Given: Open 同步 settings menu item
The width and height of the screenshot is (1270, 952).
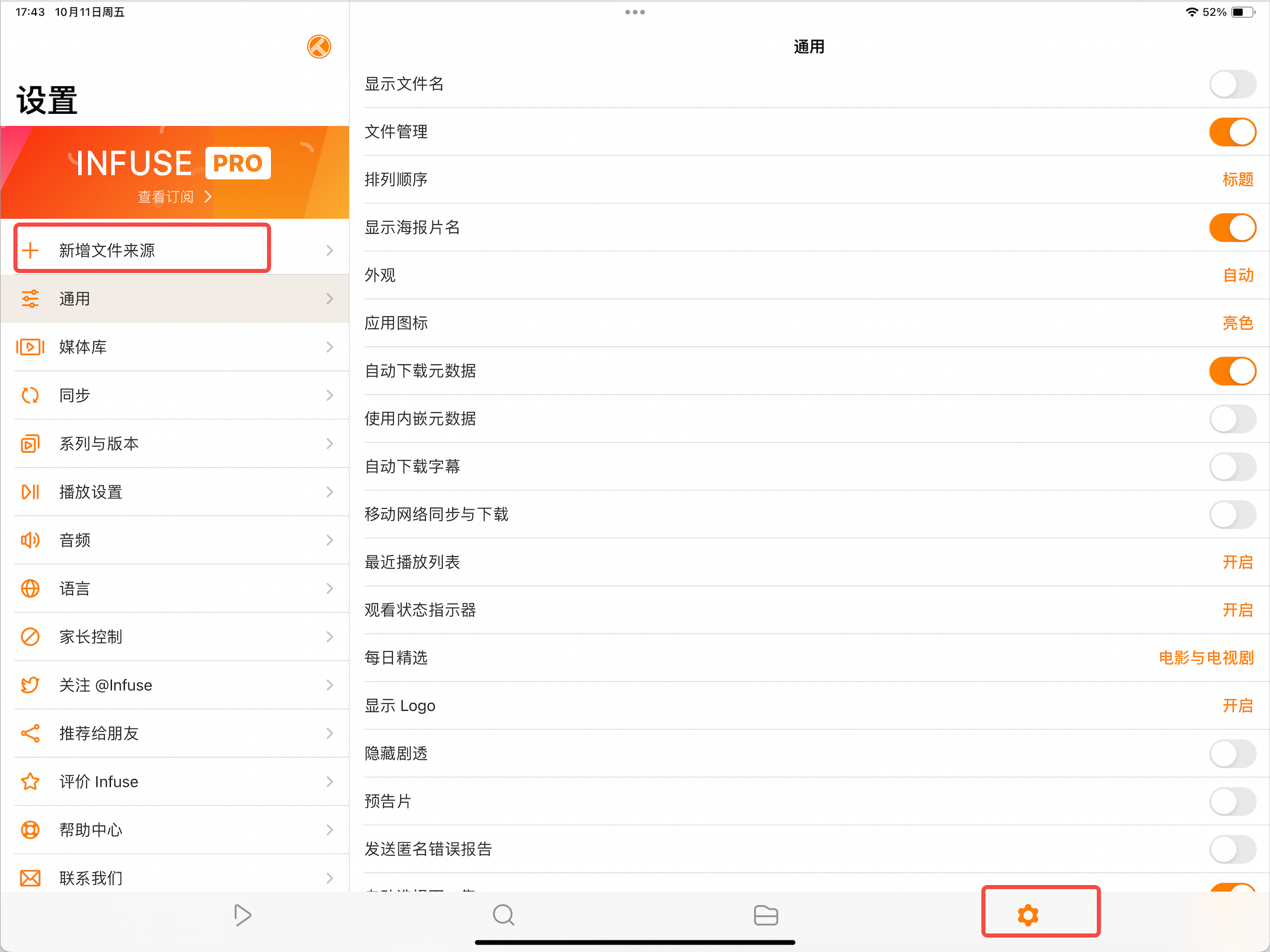Looking at the screenshot, I should click(175, 395).
